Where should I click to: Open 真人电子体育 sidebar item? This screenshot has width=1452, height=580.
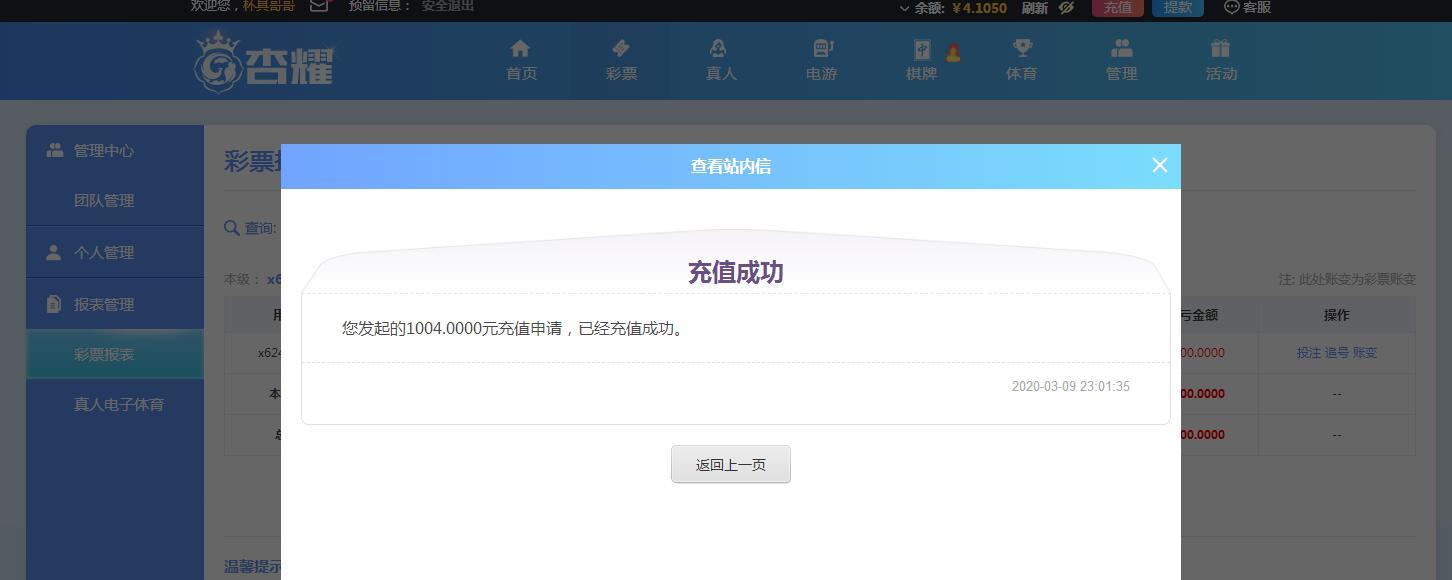115,404
